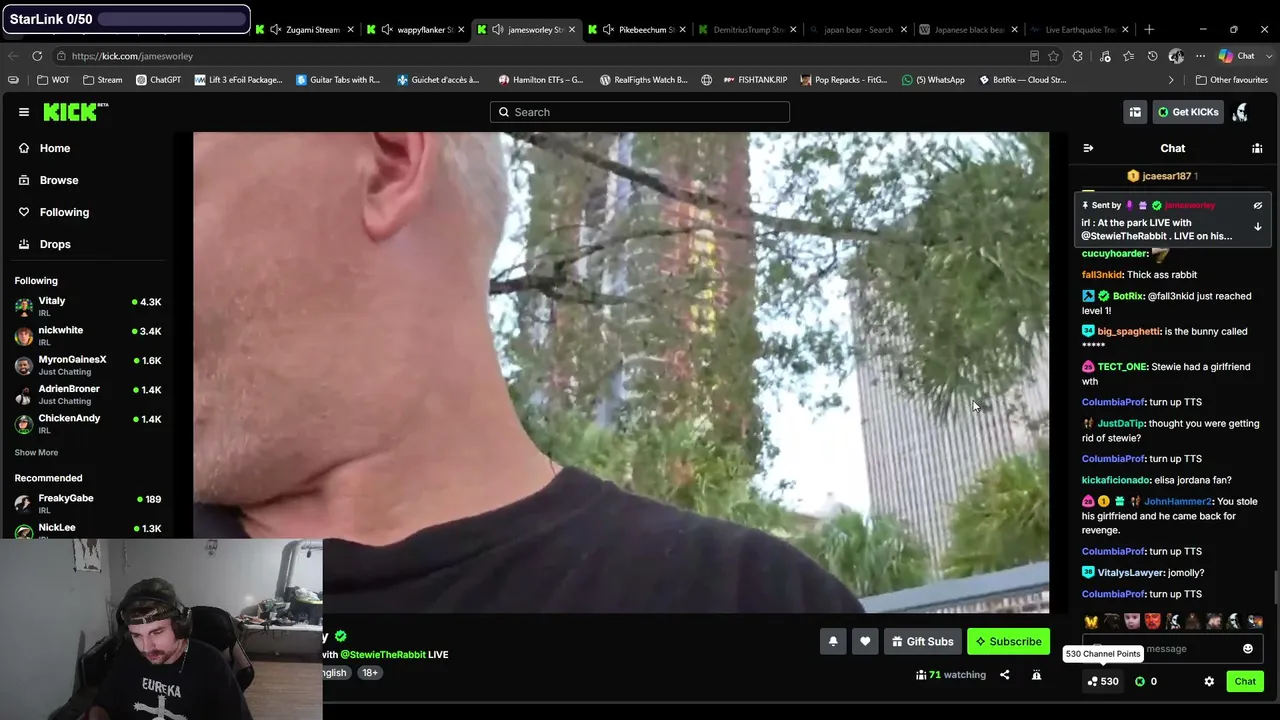Open the user profile avatar menu
This screenshot has width=1280, height=720.
[1241, 112]
